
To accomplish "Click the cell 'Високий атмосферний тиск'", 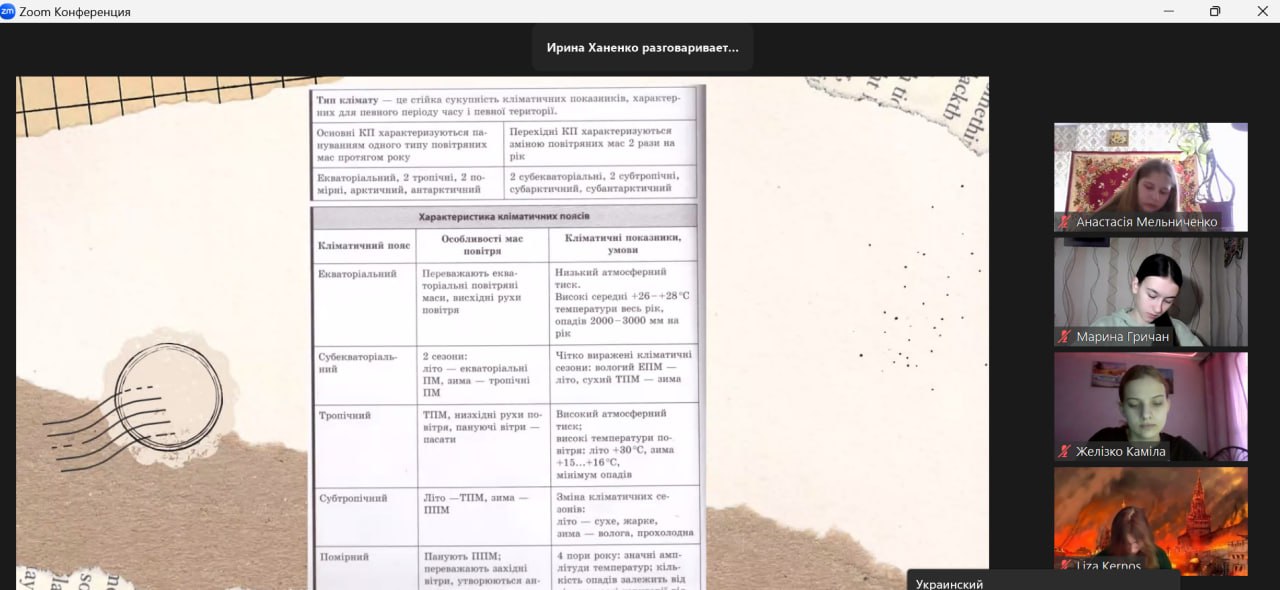I will [623, 443].
